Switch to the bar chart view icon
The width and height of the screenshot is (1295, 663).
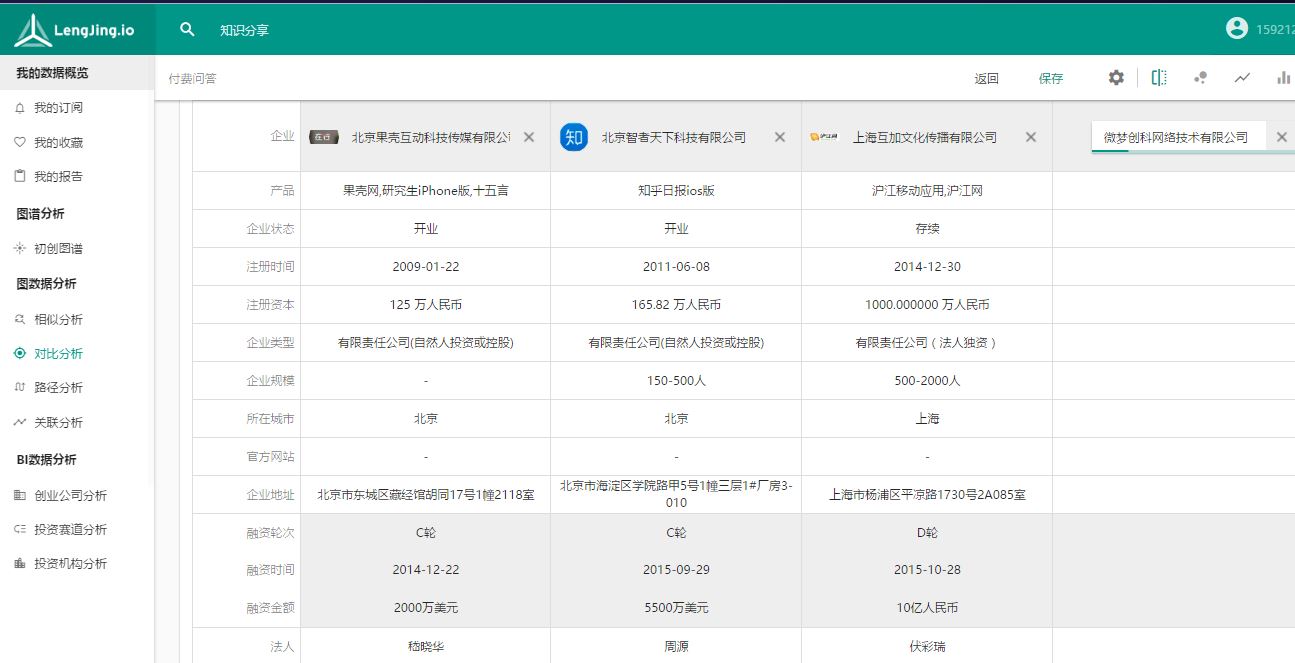(x=1283, y=78)
